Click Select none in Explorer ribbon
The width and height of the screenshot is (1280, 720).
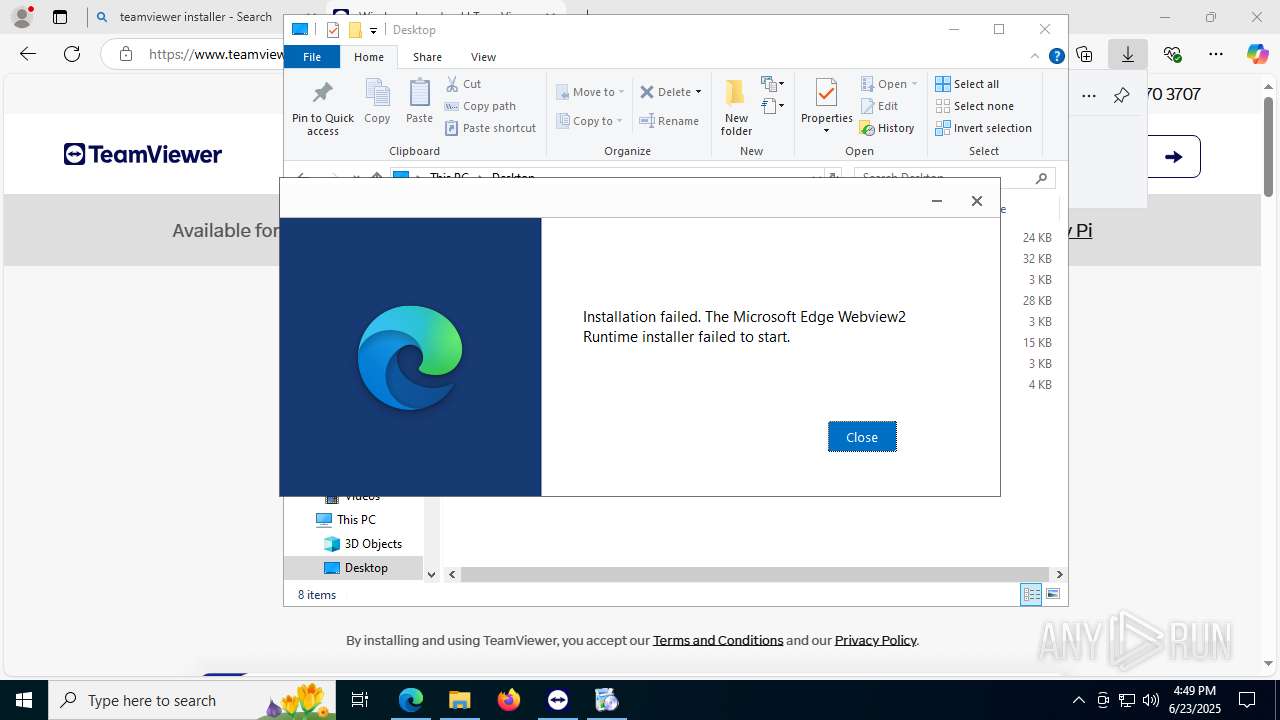pyautogui.click(x=974, y=106)
